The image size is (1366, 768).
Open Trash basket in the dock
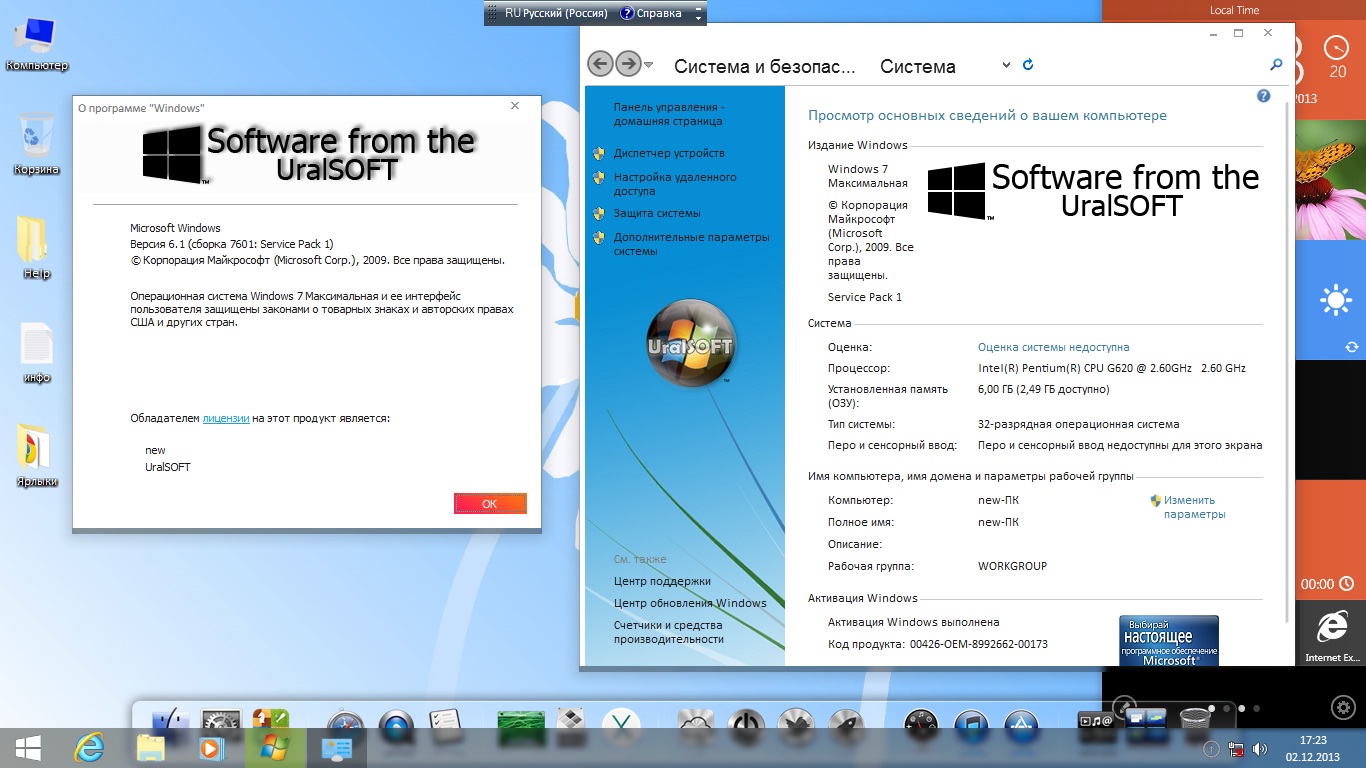tap(1195, 720)
